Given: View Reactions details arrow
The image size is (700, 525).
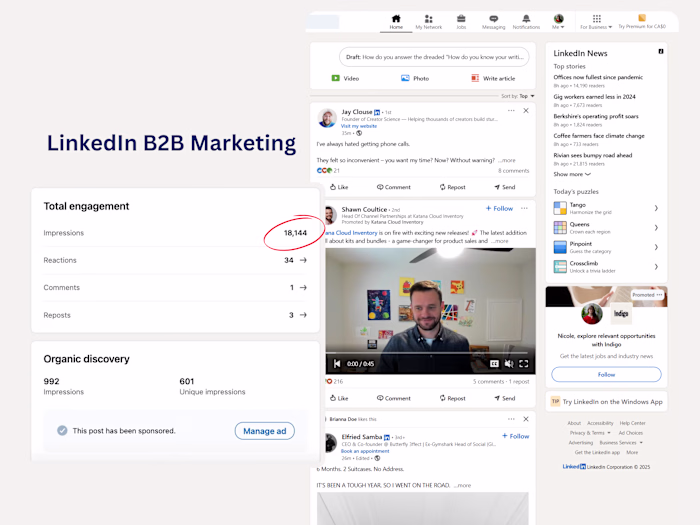Looking at the screenshot, I should point(303,260).
